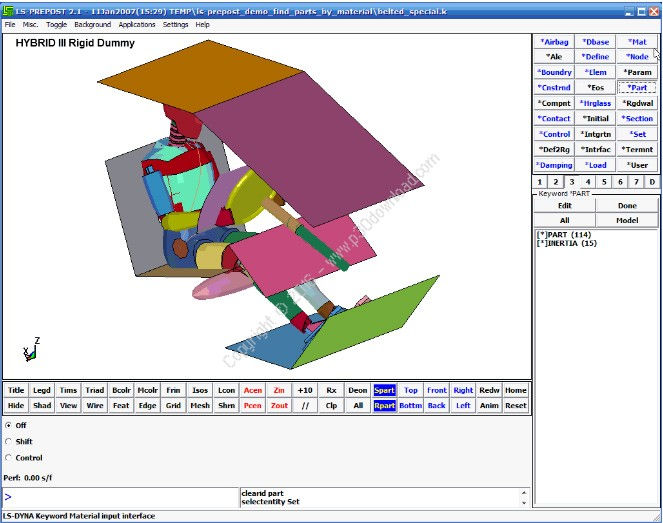The width and height of the screenshot is (663, 523).
Task: Open the *Node keyword
Action: pyautogui.click(x=637, y=57)
